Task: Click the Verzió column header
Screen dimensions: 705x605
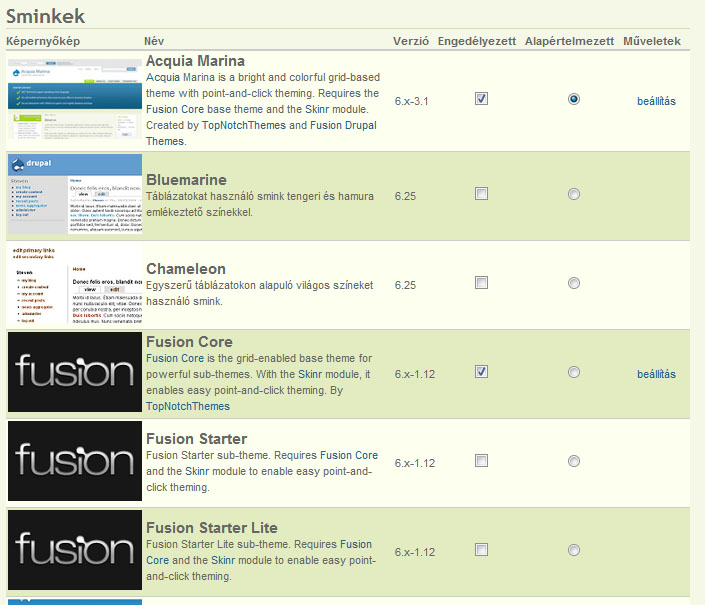Action: pyautogui.click(x=411, y=41)
